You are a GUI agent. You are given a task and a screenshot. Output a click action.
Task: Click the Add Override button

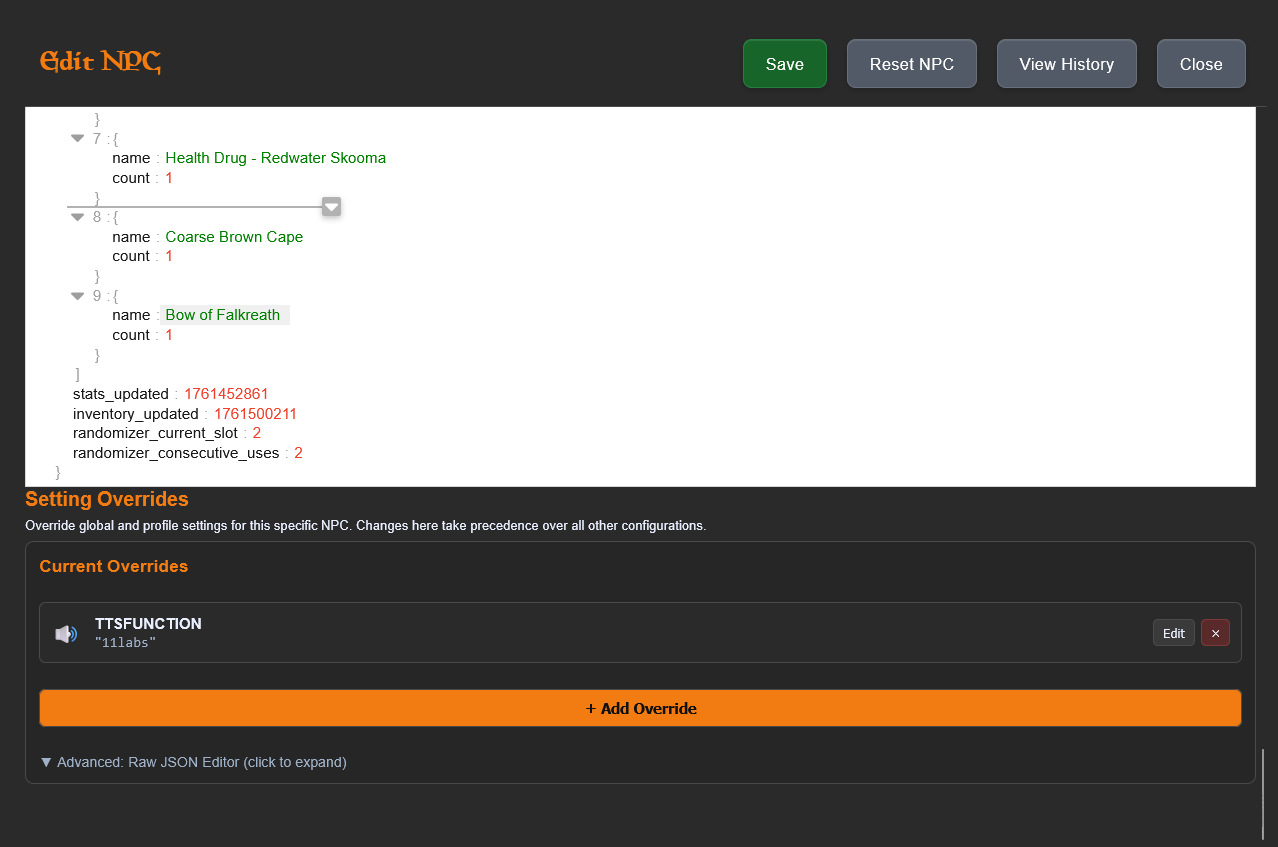click(x=640, y=708)
